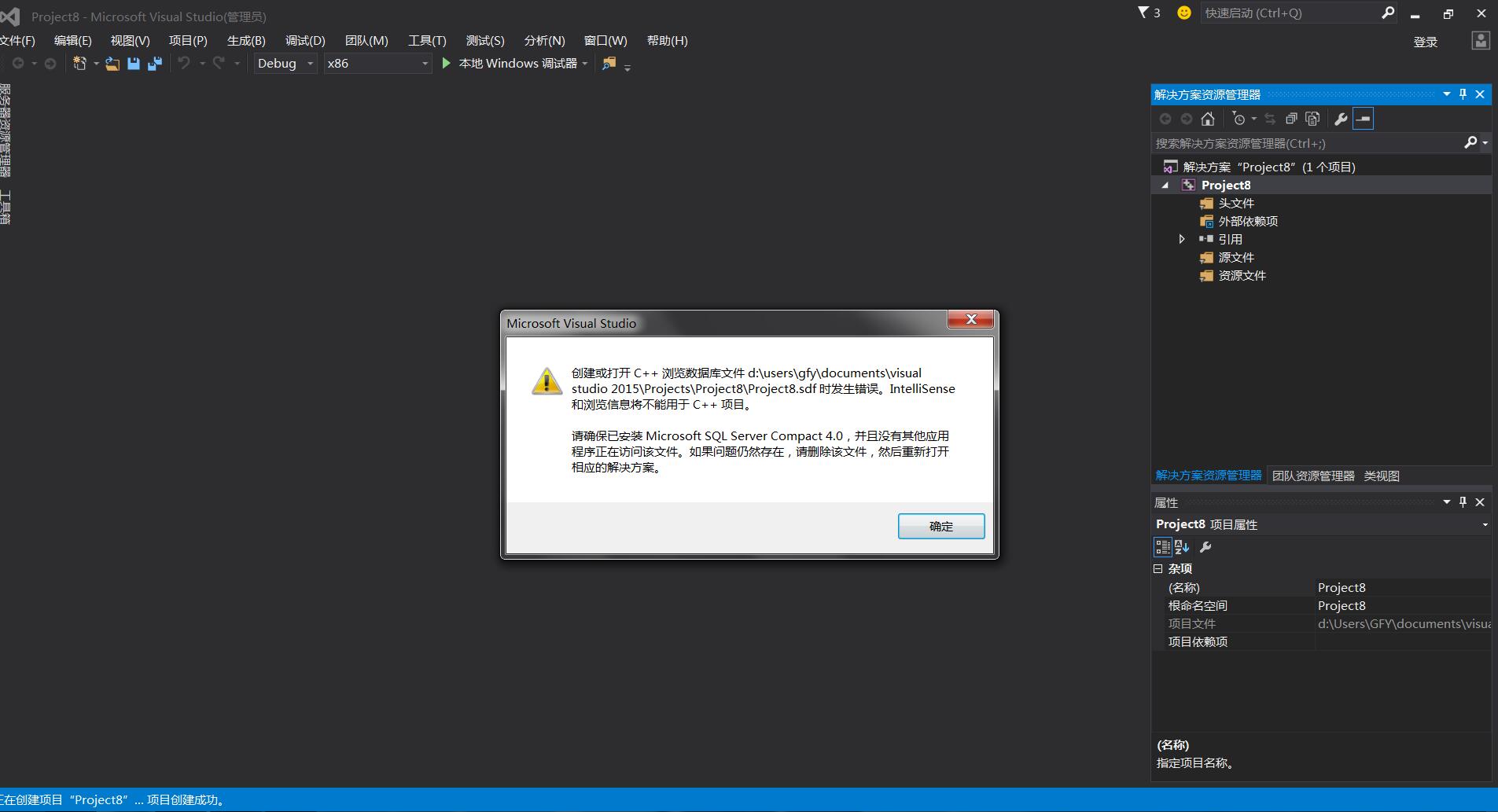Viewport: 1498px width, 812px height.
Task: Open the Project8 项目属性 object dropdown
Action: (1485, 524)
